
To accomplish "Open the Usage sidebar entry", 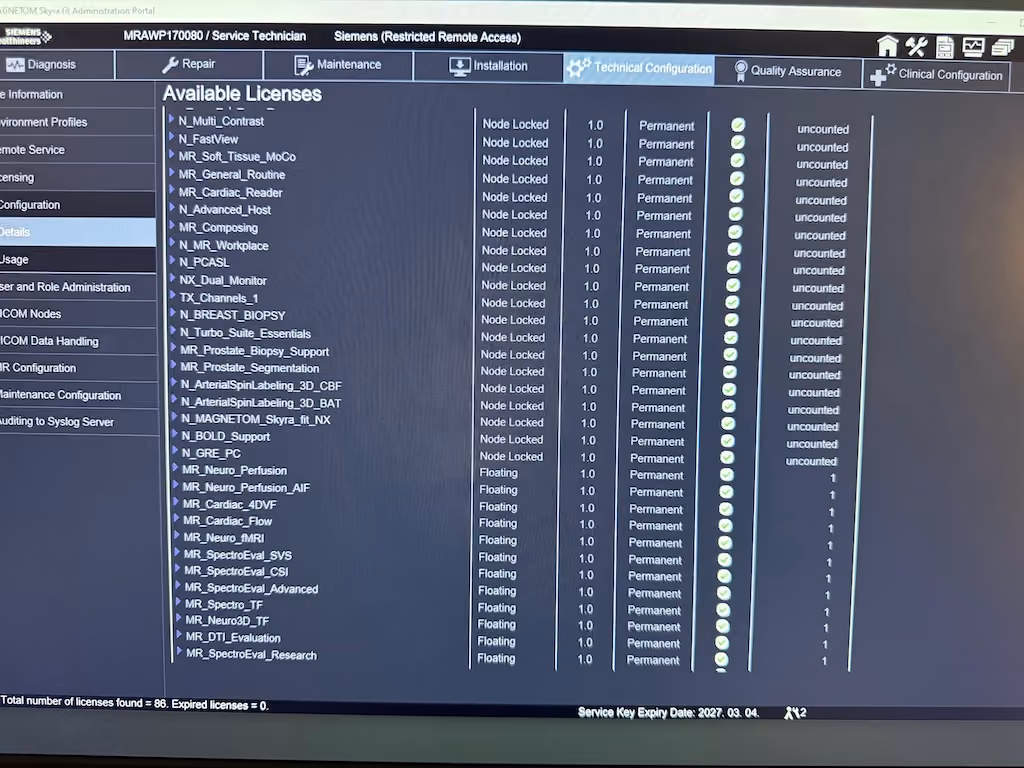I will coord(77,259).
